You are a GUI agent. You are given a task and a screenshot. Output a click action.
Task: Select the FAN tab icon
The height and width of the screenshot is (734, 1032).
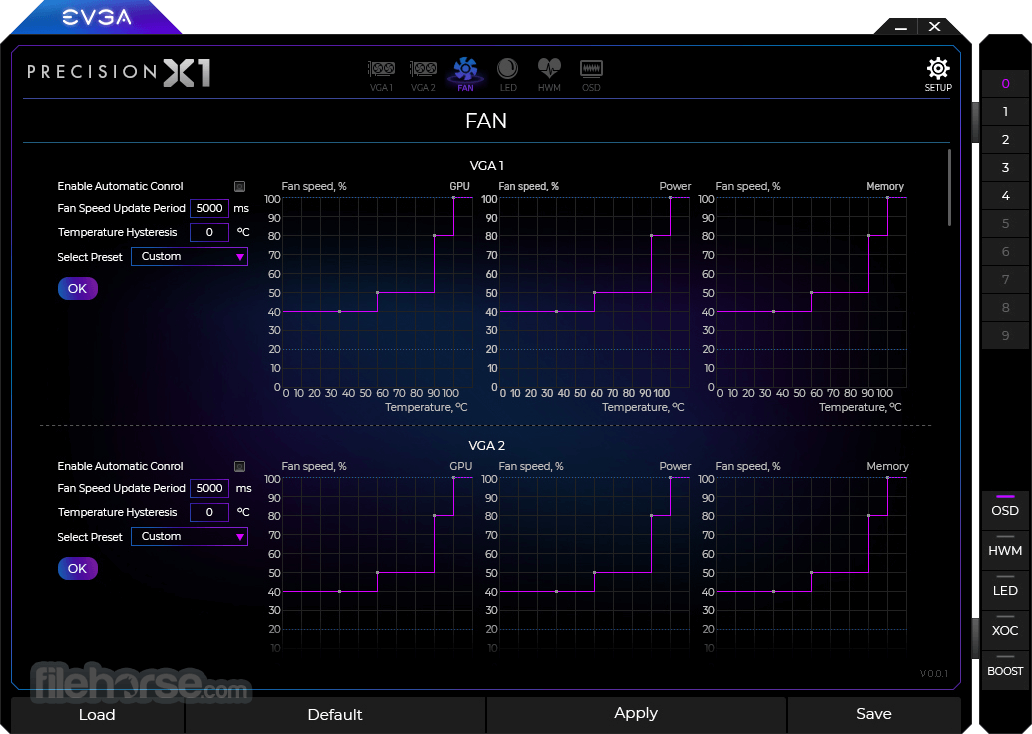(x=465, y=74)
